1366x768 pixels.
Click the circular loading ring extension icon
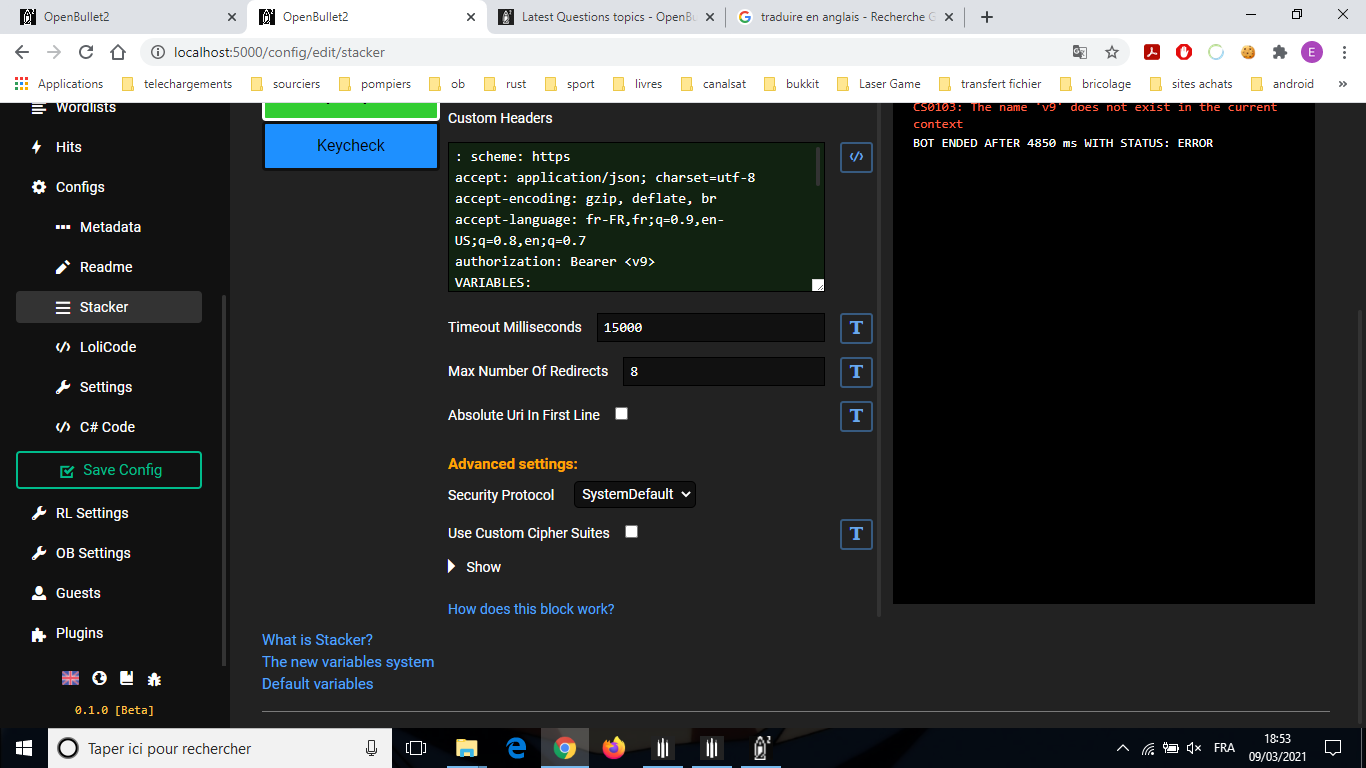click(x=1216, y=52)
